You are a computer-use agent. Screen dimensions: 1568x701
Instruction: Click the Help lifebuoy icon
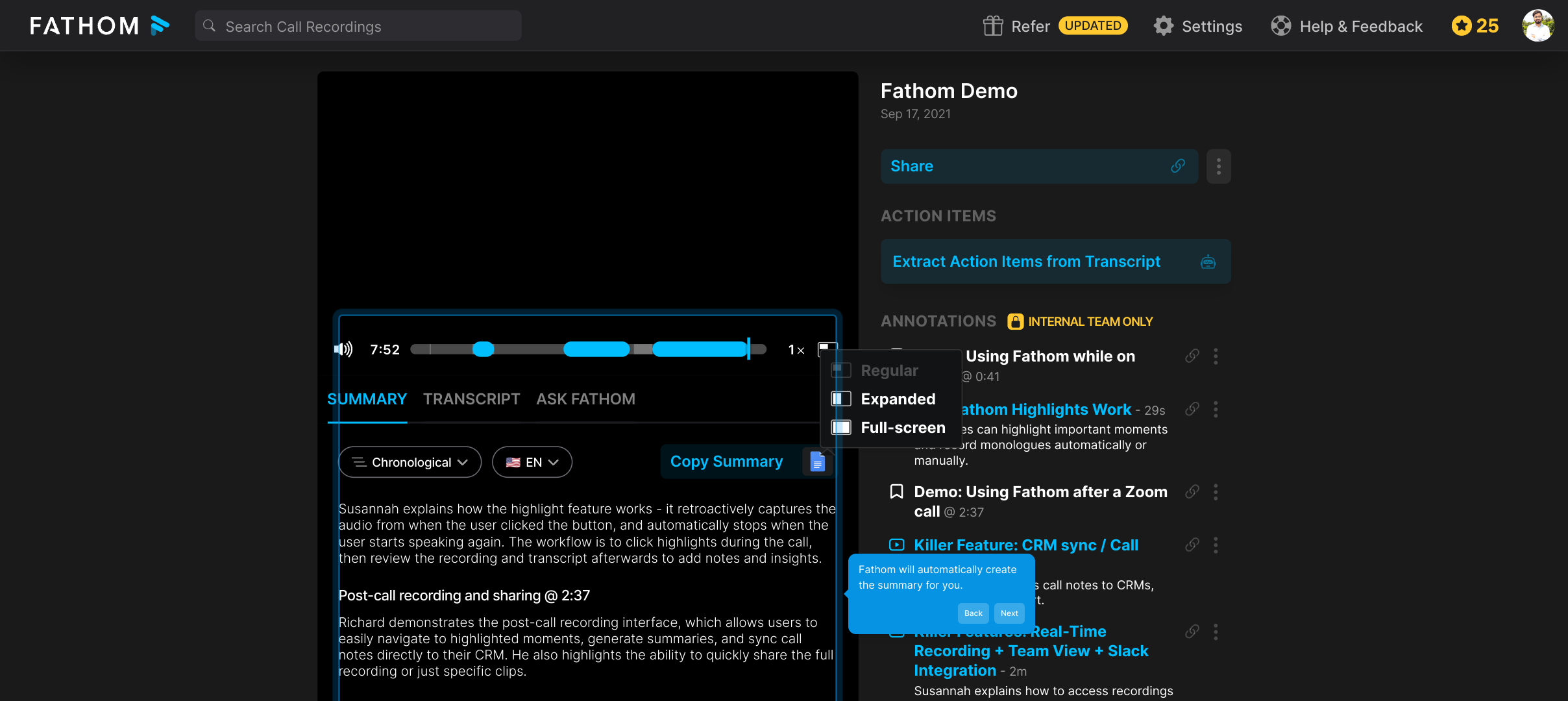[1281, 26]
